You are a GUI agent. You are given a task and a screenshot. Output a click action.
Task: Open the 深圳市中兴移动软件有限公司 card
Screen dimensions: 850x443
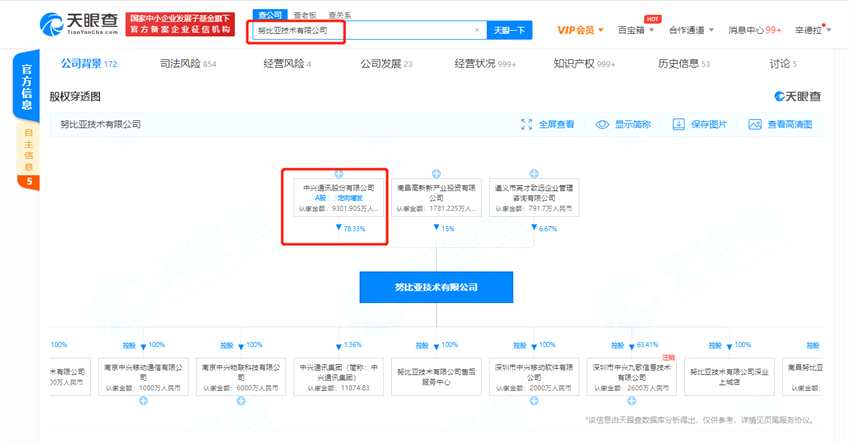534,376
